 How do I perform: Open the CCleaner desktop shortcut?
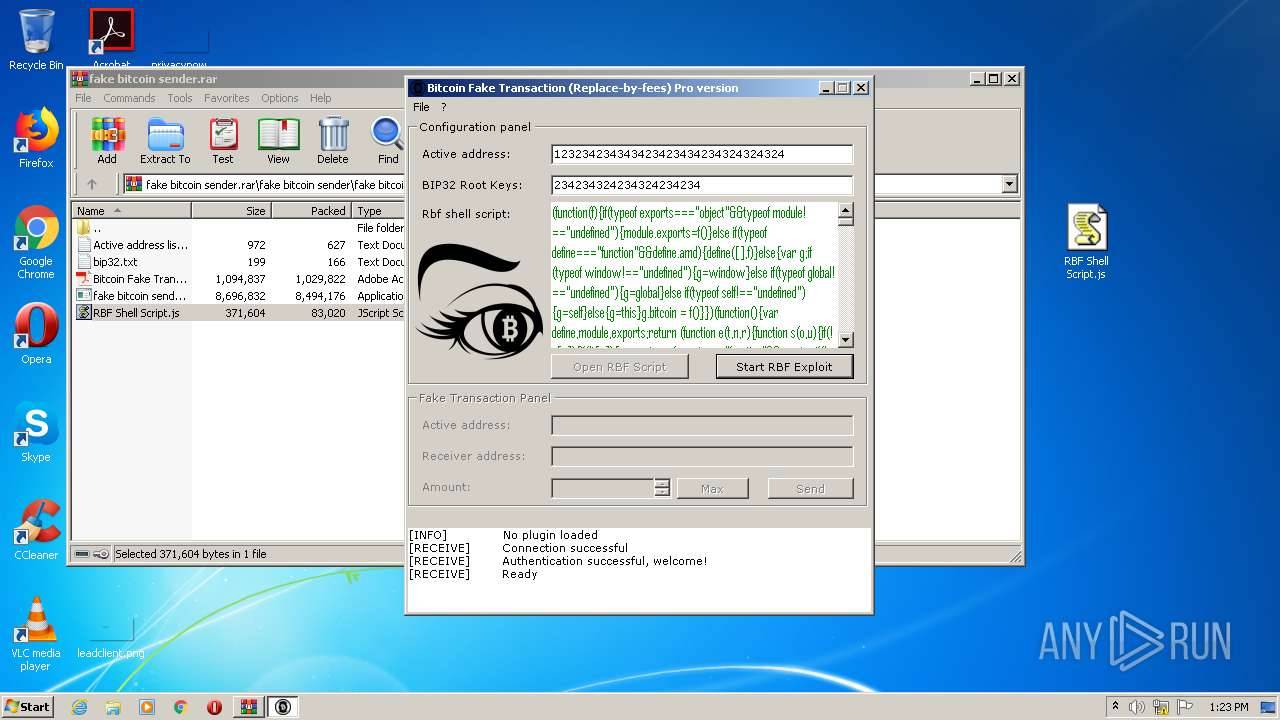tap(36, 529)
